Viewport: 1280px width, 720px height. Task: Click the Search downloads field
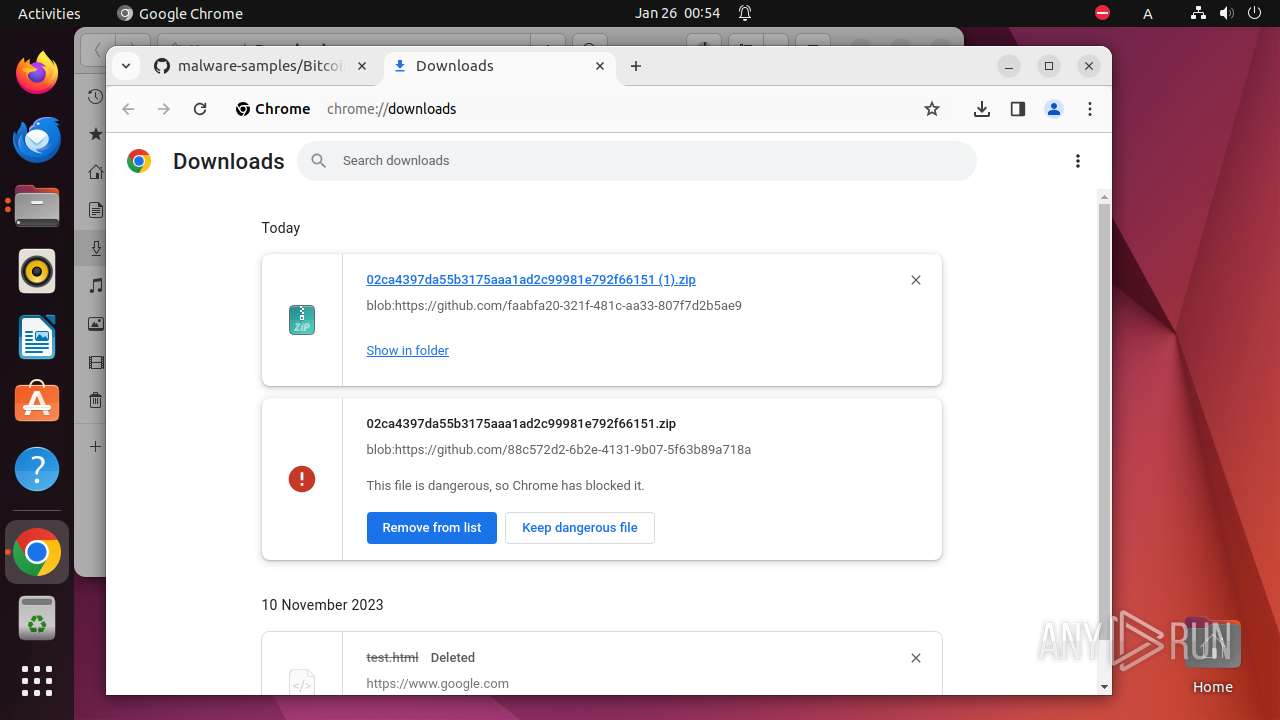(x=637, y=161)
